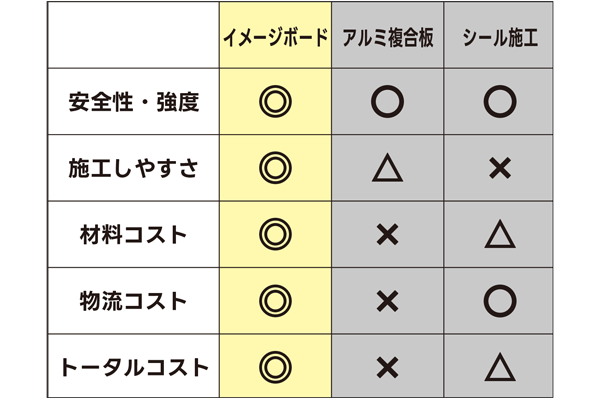Click the イメージボード column header
This screenshot has height=399, width=600.
[x=276, y=37]
